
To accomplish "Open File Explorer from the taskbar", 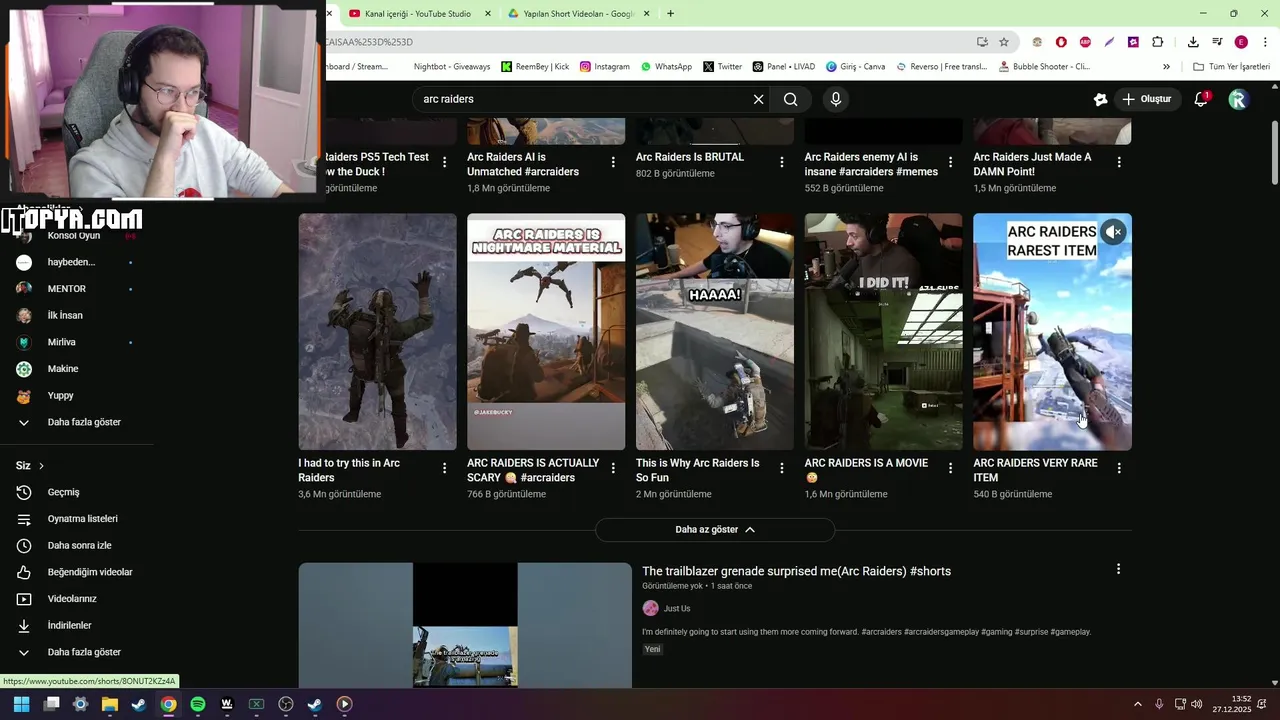I will click(x=110, y=704).
